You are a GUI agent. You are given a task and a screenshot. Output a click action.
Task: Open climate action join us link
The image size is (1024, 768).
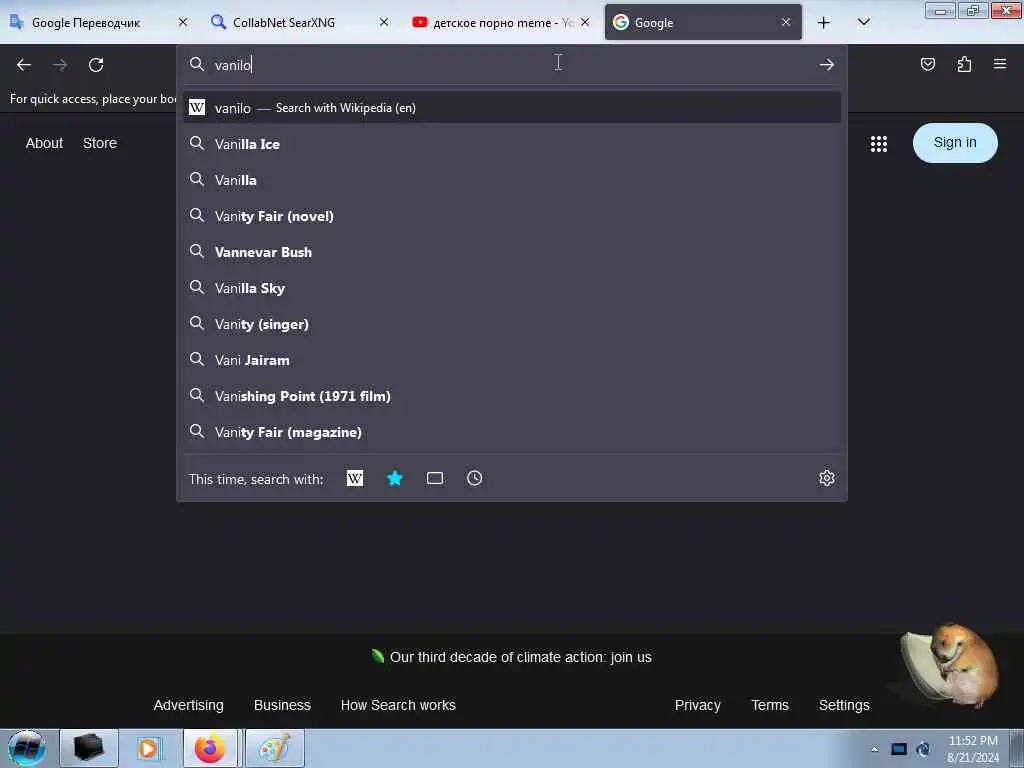pyautogui.click(x=511, y=657)
